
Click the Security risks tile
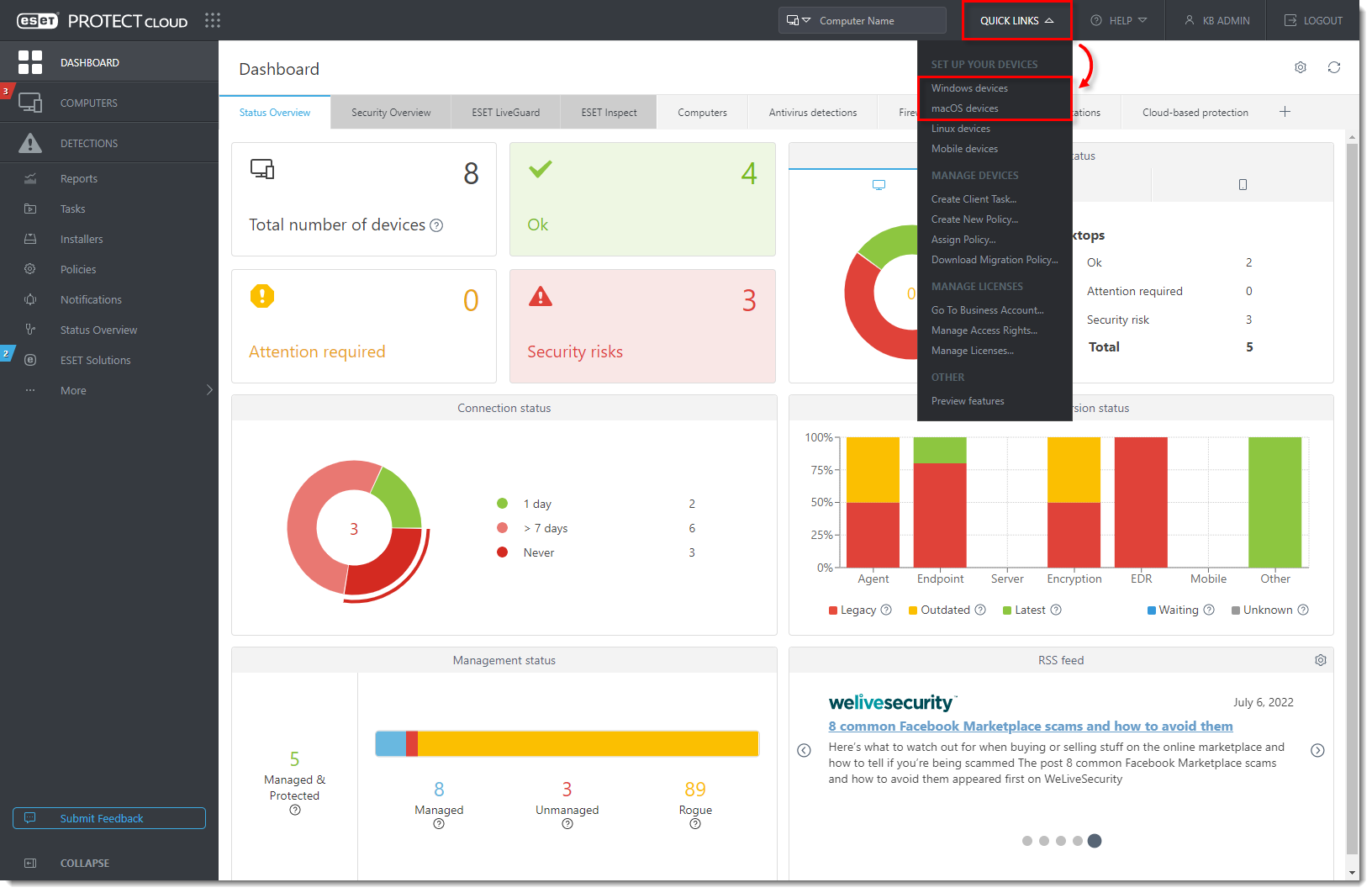pyautogui.click(x=642, y=326)
